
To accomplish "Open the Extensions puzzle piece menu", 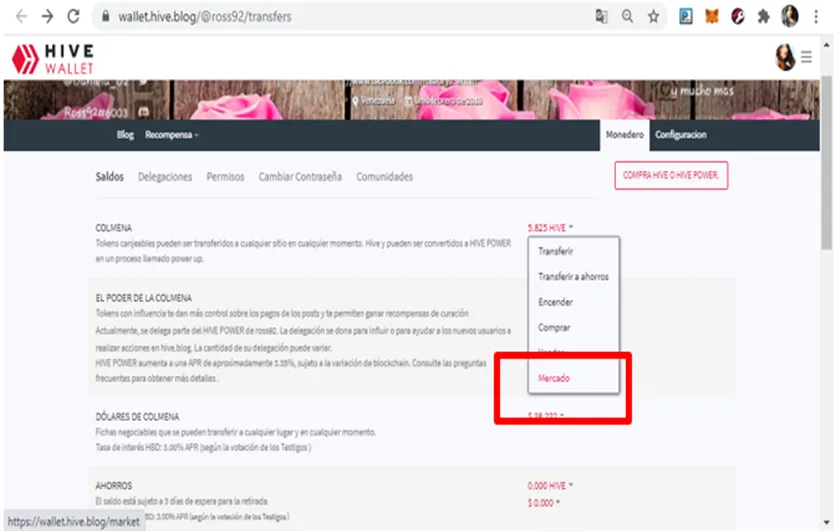I will (x=764, y=16).
